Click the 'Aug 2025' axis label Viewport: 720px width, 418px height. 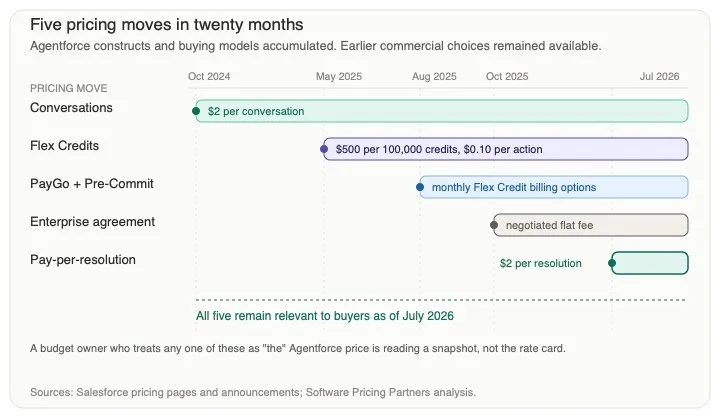434,76
